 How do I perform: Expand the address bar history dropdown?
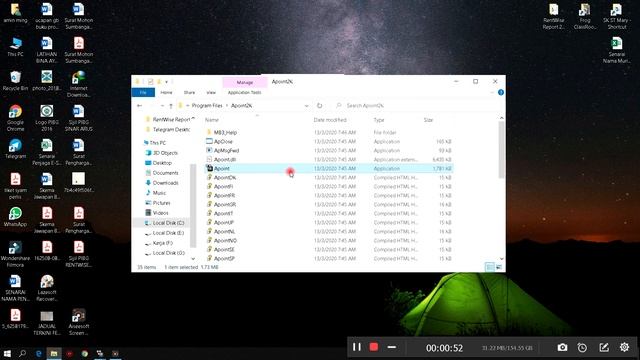tap(306, 106)
